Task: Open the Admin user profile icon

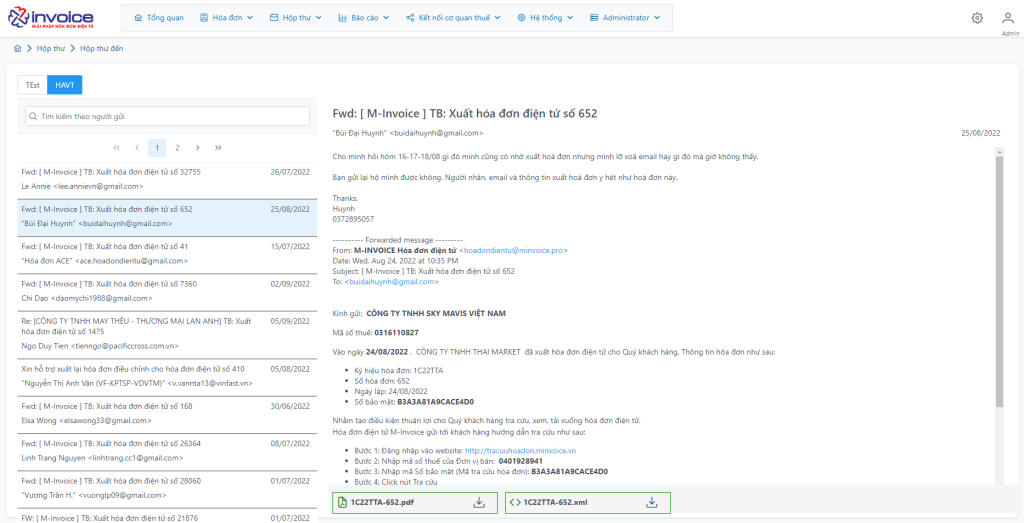Action: pos(1010,18)
